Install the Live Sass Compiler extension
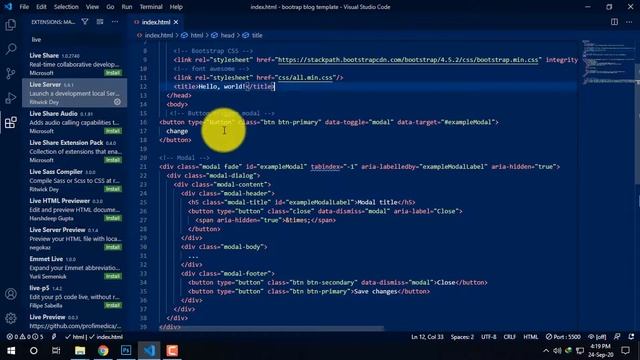 [113, 189]
